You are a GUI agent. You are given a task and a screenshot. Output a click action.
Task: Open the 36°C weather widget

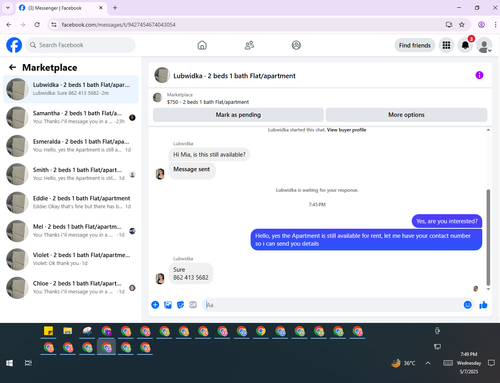click(403, 363)
